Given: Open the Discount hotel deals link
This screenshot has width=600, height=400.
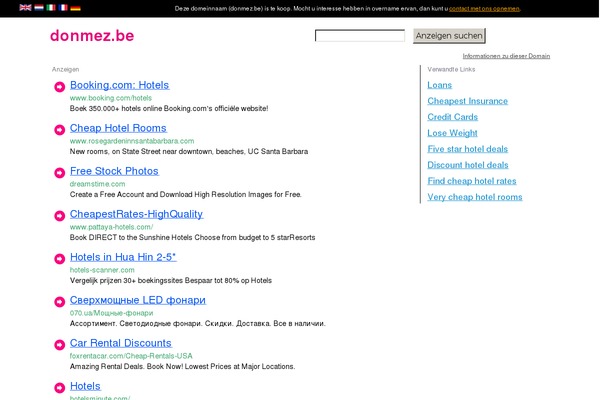Looking at the screenshot, I should 468,165.
